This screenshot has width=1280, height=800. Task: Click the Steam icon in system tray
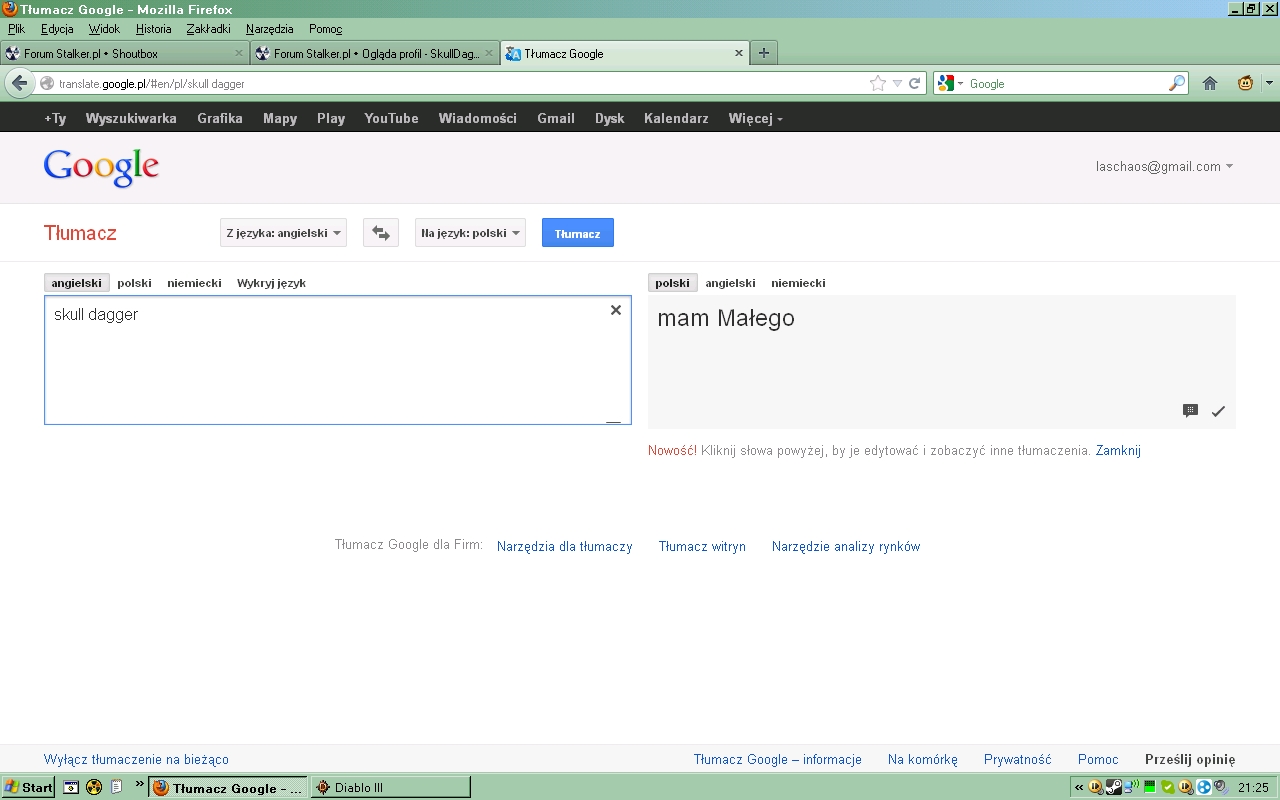1113,788
